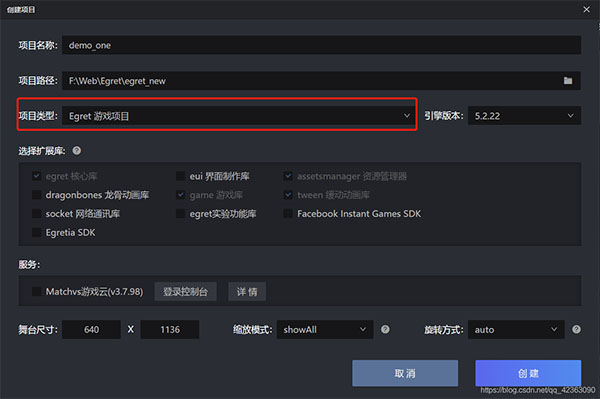This screenshot has width=600, height=399.
Task: Click the help icon beside 缩放模式 dropdown
Action: [x=385, y=329]
